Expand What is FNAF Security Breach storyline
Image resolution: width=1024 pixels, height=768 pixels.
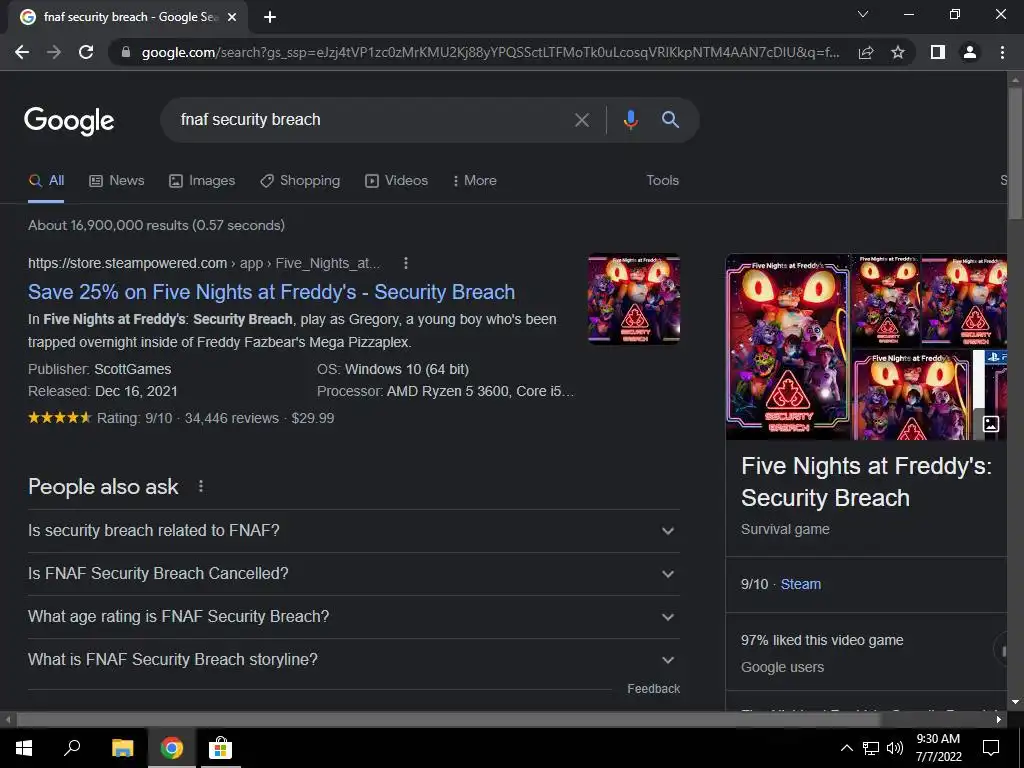click(x=353, y=660)
